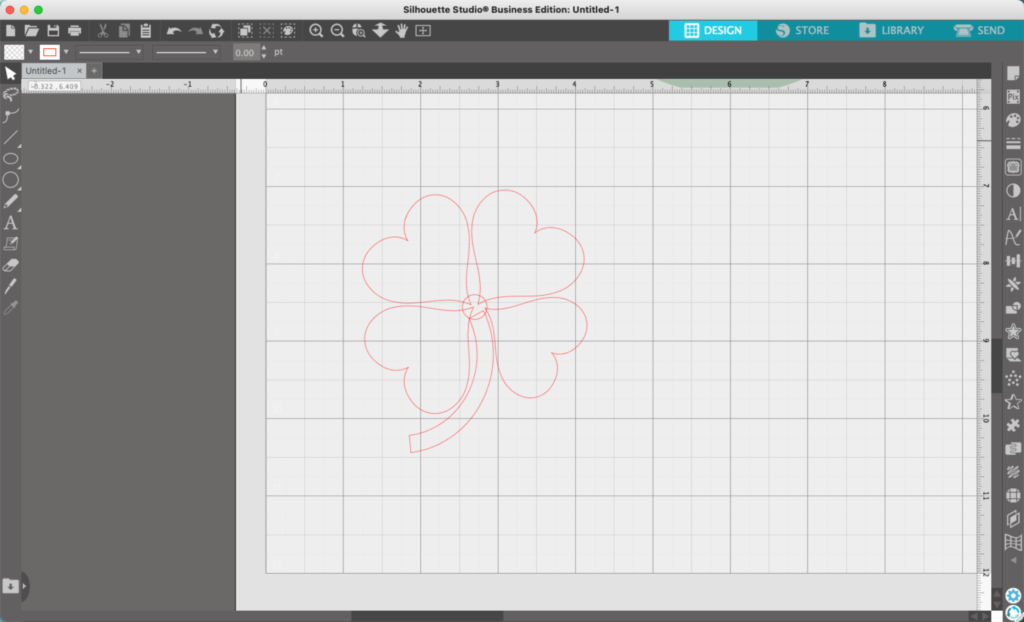Switch to the DESIGN tab
This screenshot has height=622, width=1024.
tap(712, 31)
